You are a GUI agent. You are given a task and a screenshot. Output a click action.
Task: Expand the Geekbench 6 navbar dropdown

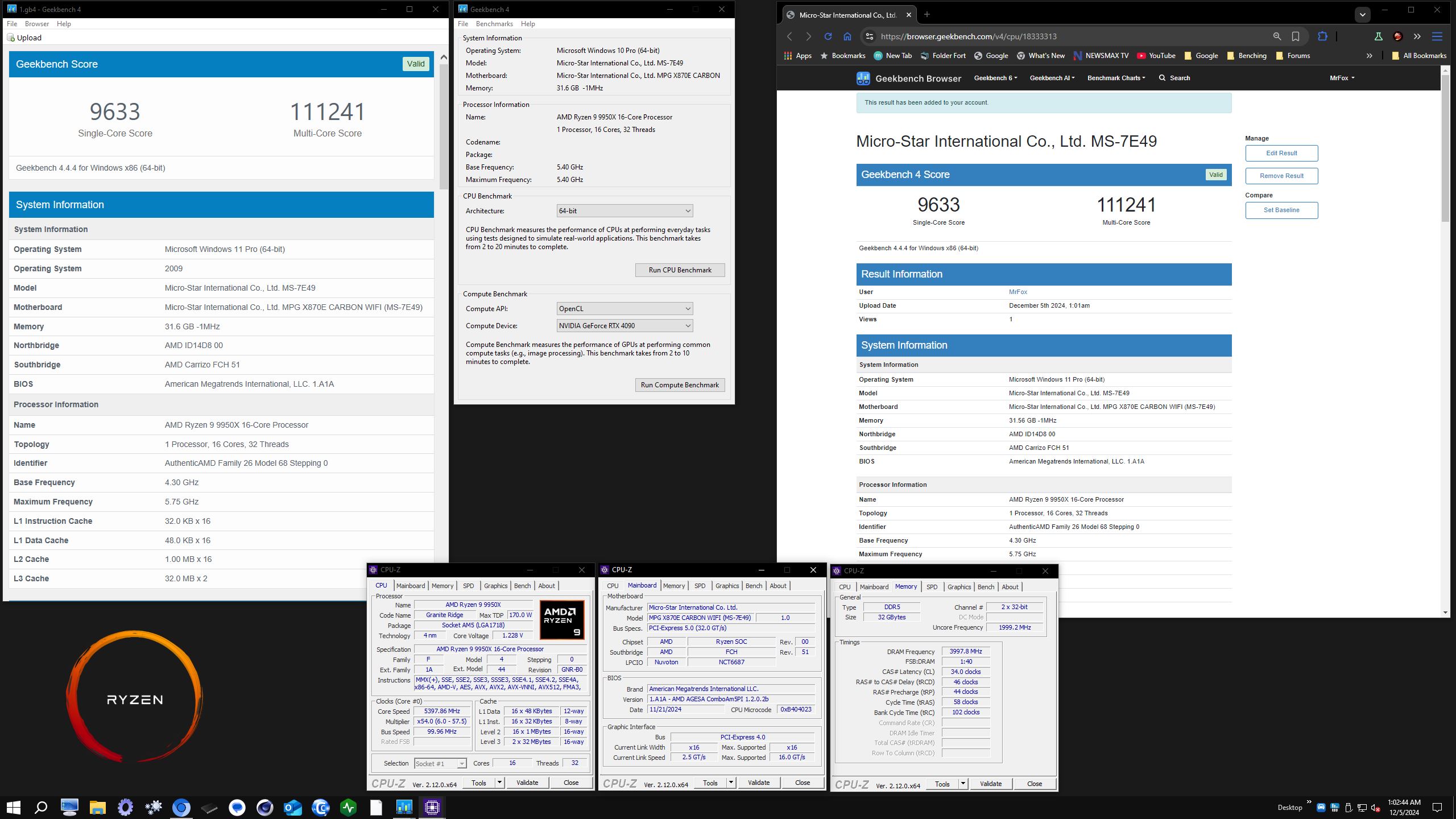pos(995,78)
